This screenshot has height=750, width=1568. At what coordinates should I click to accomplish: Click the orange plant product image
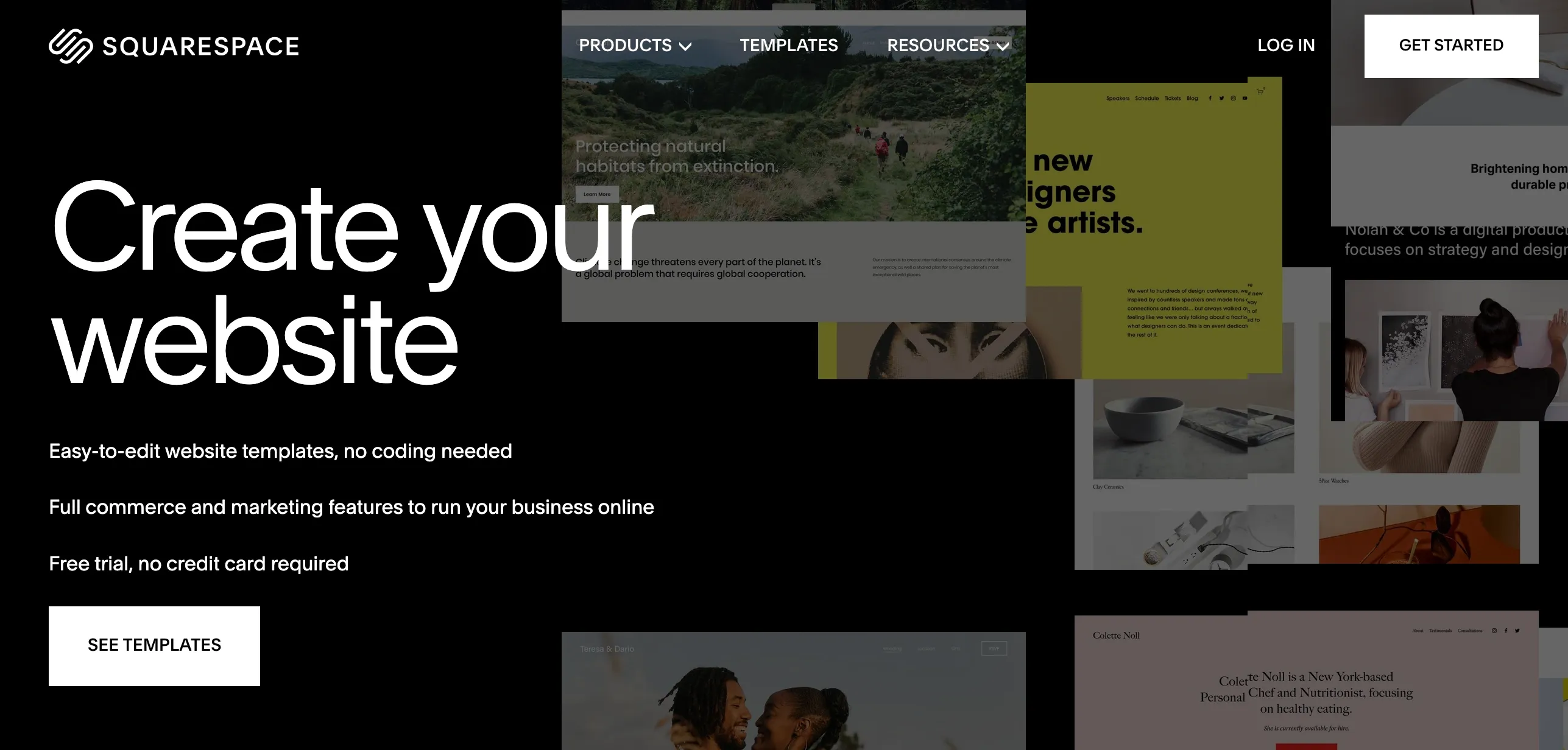pyautogui.click(x=1419, y=534)
